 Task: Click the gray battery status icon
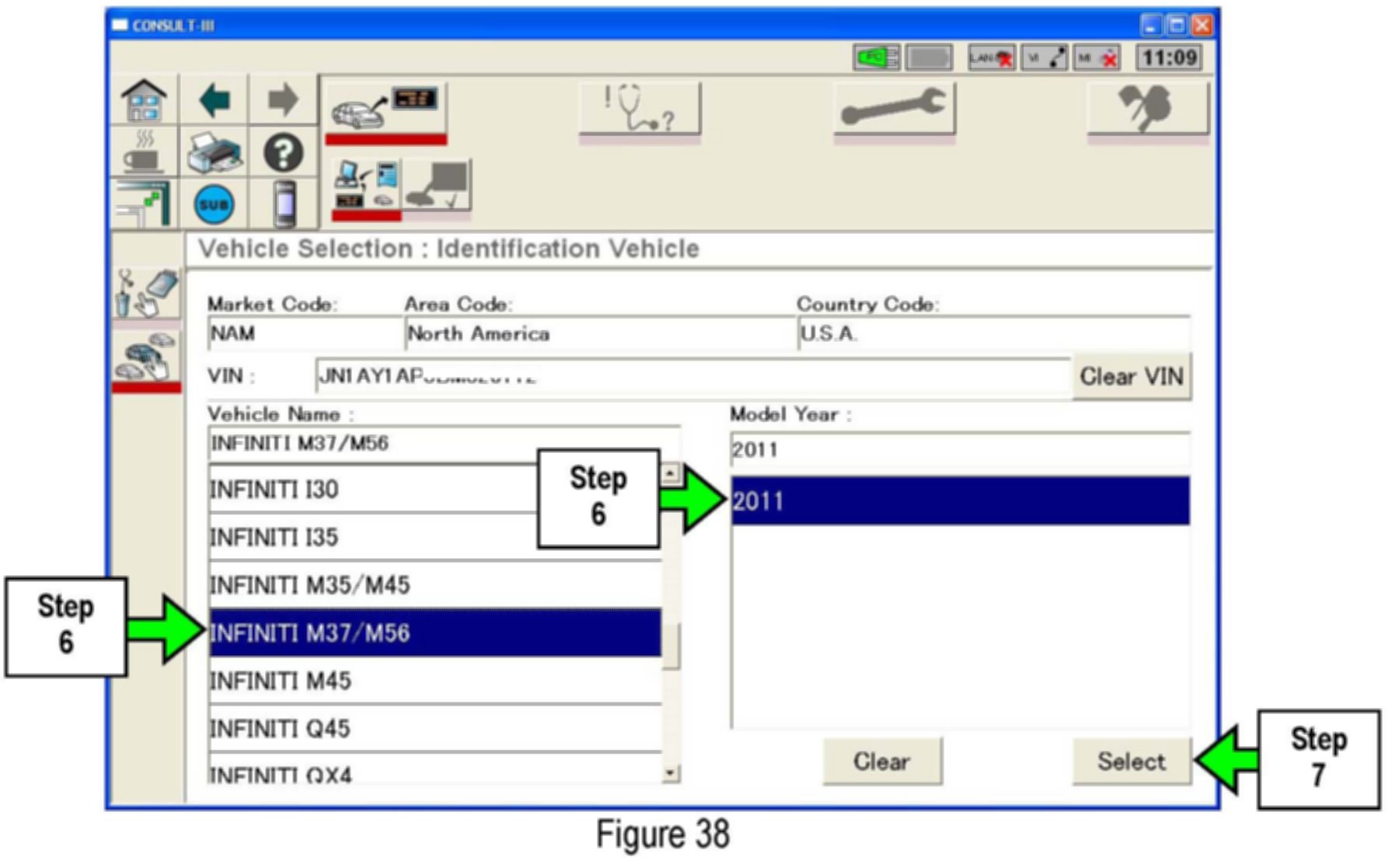point(929,58)
